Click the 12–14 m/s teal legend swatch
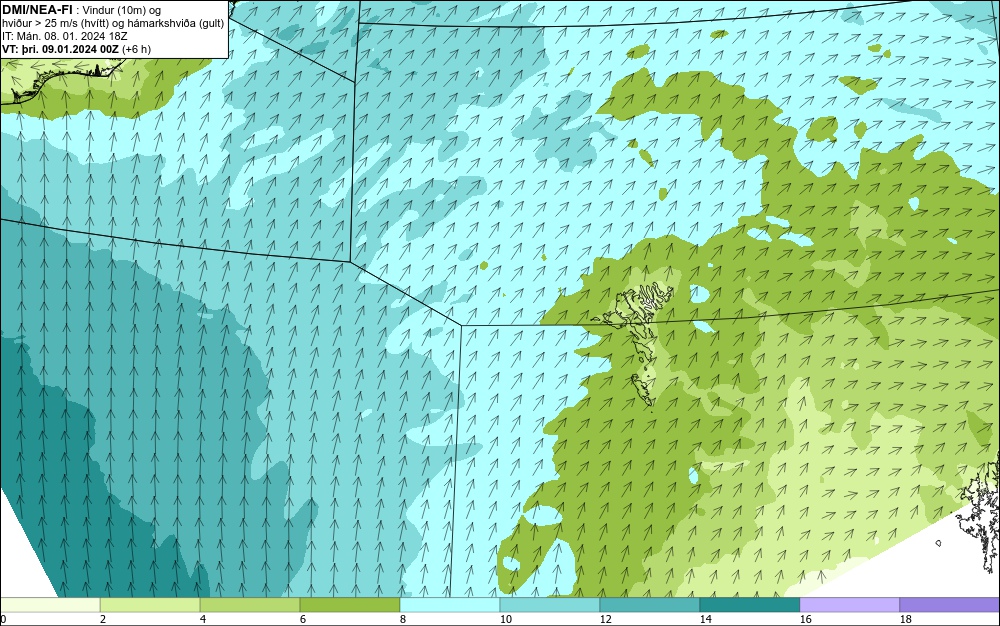Screen dimensions: 1000x626 pos(650,605)
